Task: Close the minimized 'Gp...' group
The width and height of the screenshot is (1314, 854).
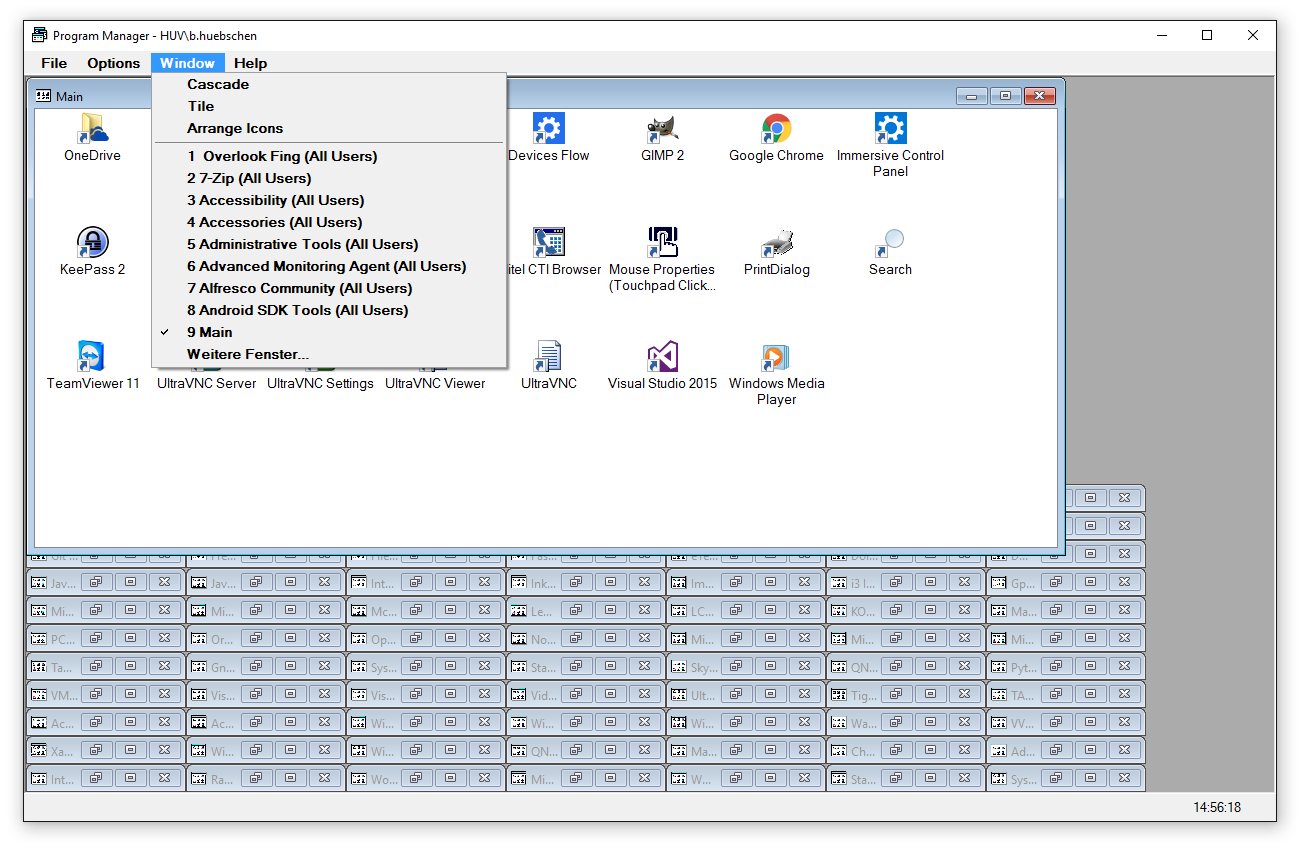Action: [x=1124, y=582]
